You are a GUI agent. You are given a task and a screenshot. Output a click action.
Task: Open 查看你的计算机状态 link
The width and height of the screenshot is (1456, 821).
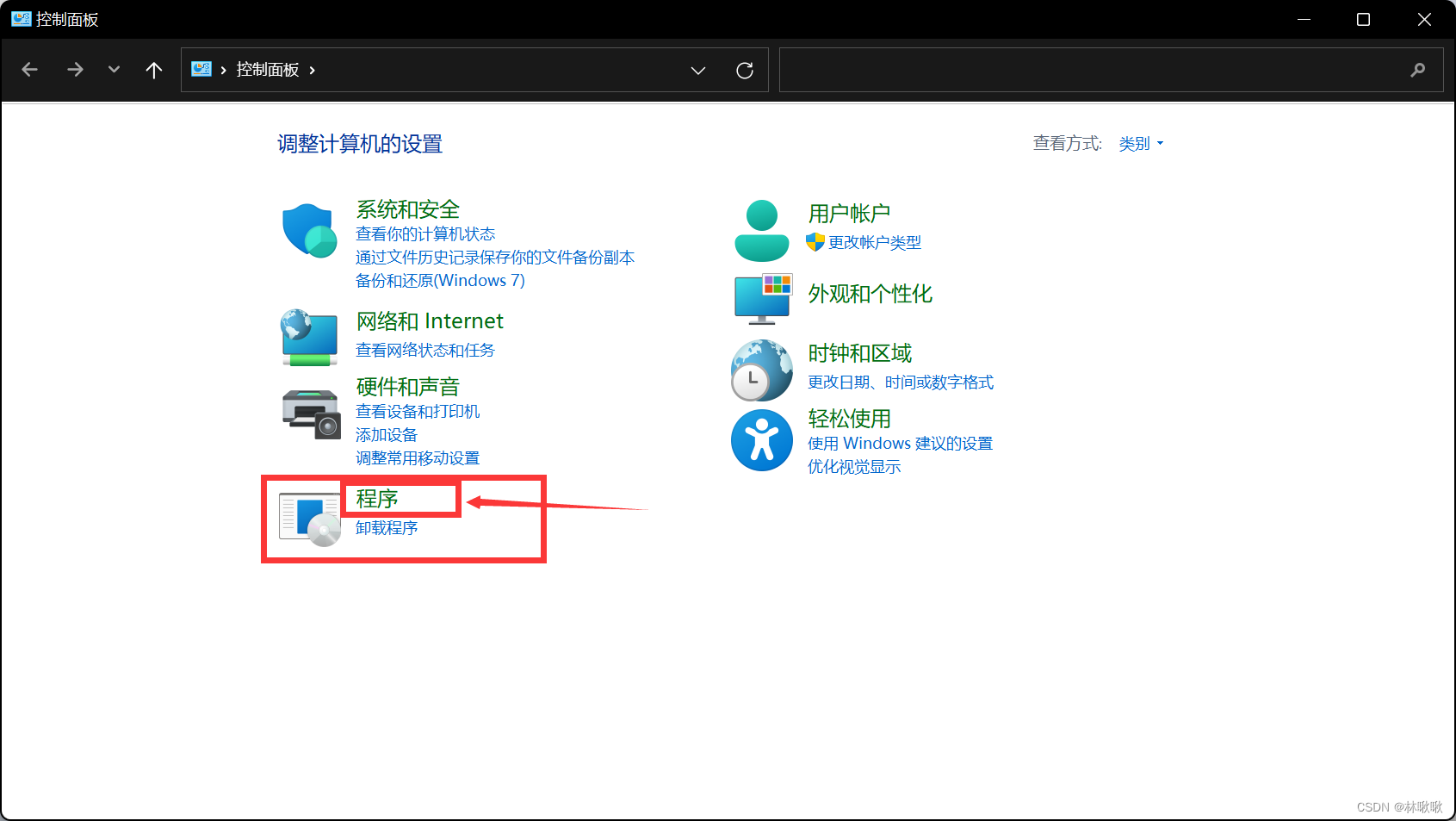point(425,234)
